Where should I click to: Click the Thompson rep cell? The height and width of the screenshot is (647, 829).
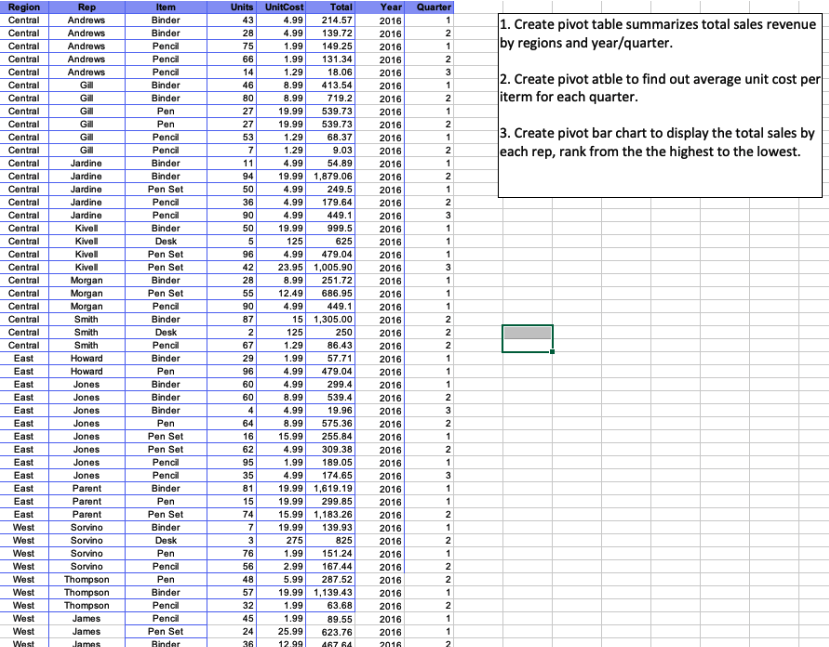point(86,579)
